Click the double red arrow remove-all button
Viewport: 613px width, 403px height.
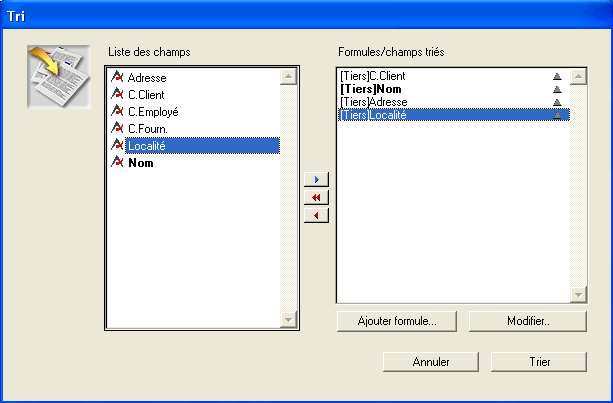[x=316, y=197]
